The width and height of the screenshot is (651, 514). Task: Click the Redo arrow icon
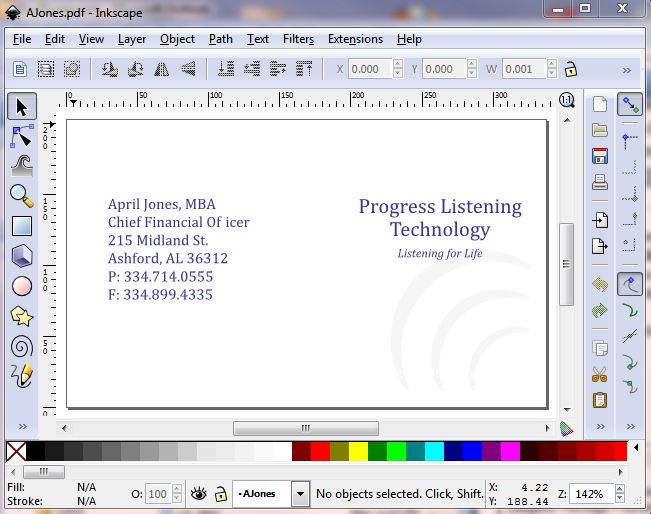click(x=600, y=310)
